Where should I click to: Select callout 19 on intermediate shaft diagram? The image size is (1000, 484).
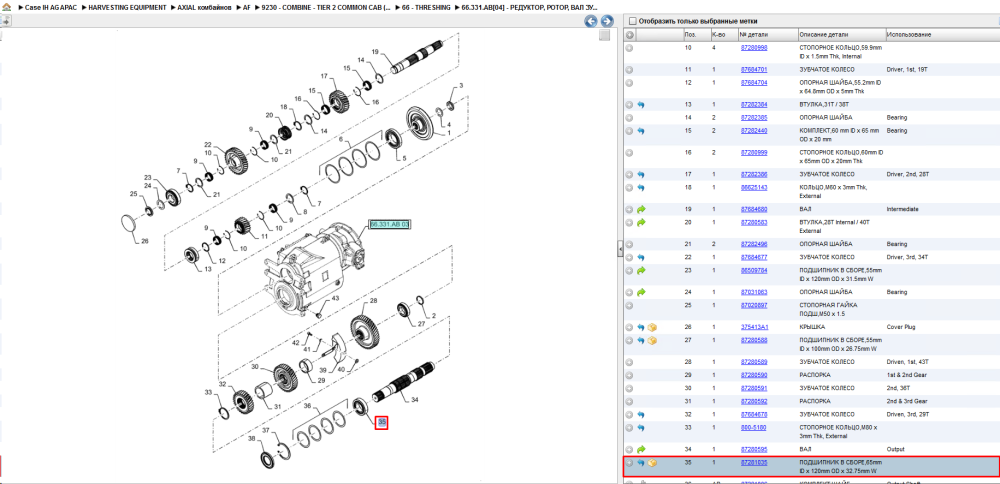click(x=375, y=52)
